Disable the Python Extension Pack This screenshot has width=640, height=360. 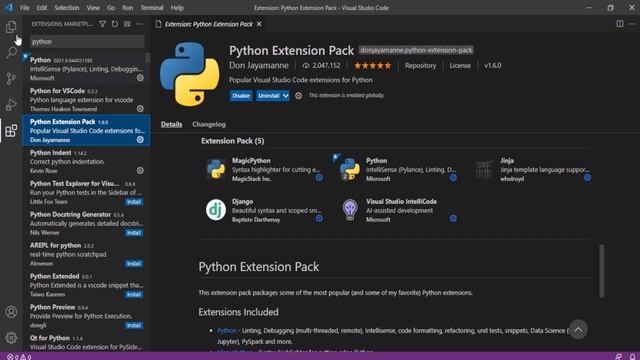(241, 96)
